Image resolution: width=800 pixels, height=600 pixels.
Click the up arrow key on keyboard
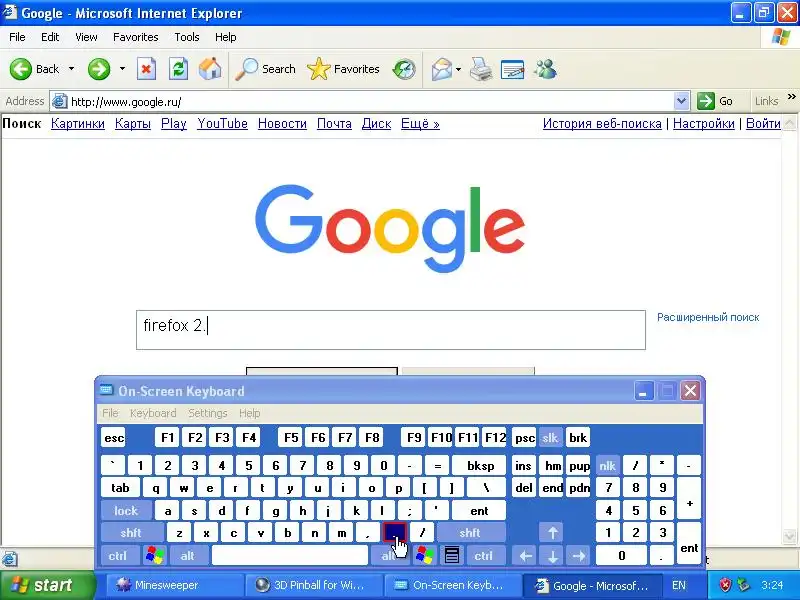pyautogui.click(x=552, y=533)
